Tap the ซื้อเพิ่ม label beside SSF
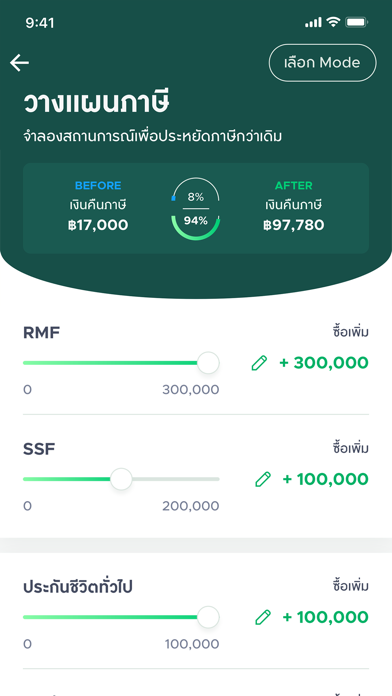This screenshot has height=696, width=392. tap(351, 448)
